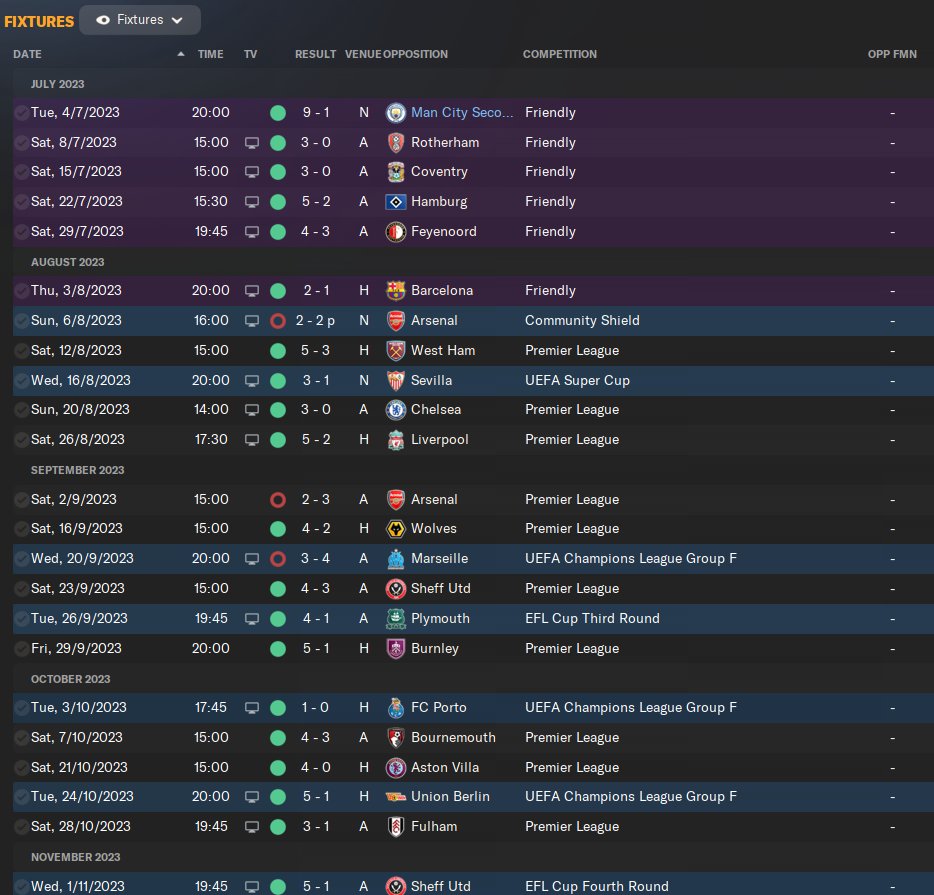934x895 pixels.
Task: Click the Marseille club crest
Action: (x=396, y=559)
